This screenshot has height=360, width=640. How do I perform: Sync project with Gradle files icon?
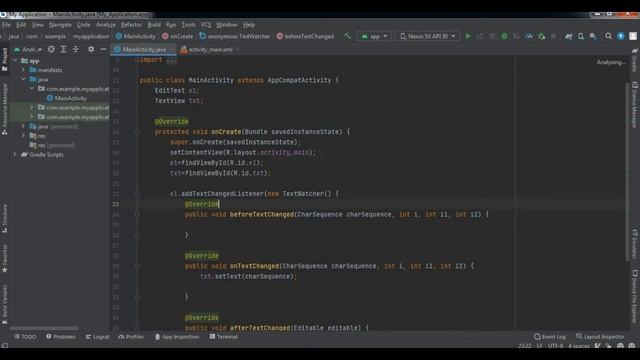tap(569, 36)
